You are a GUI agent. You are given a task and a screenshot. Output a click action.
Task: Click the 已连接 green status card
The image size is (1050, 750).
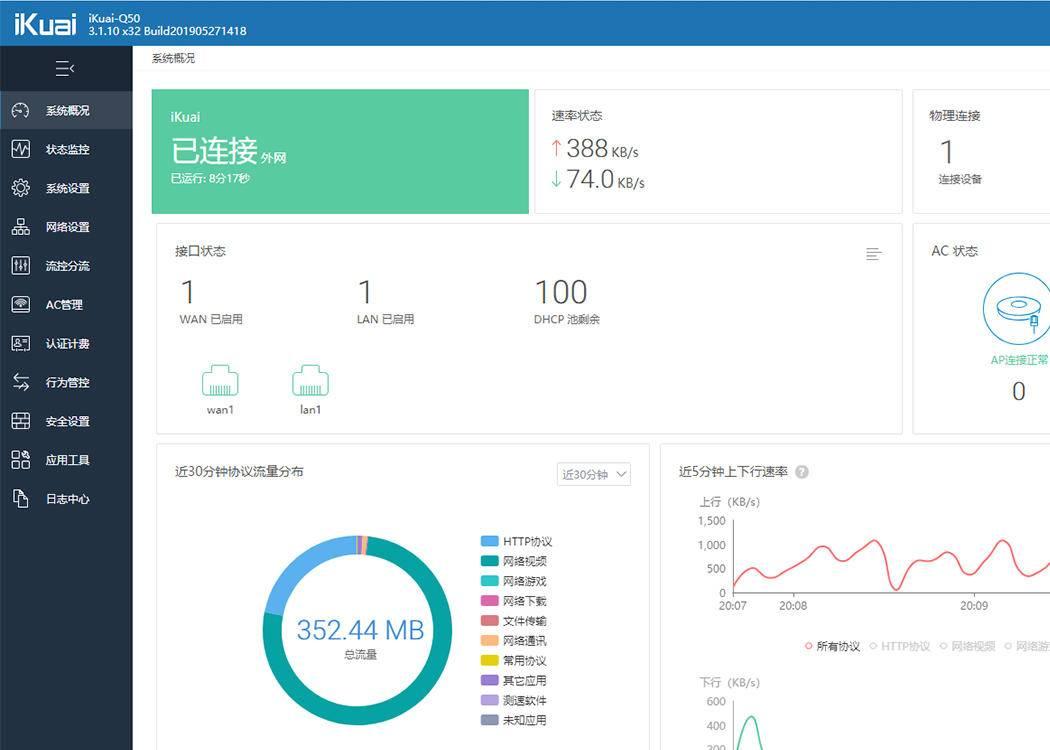pos(340,152)
